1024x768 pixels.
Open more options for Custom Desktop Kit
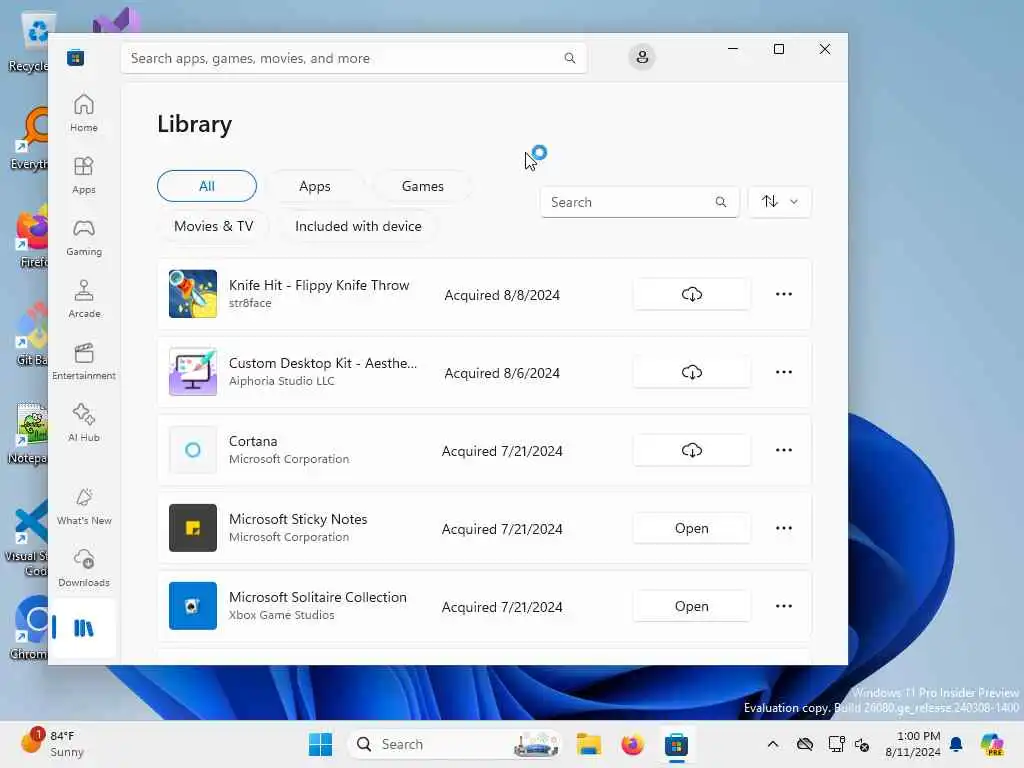(784, 372)
